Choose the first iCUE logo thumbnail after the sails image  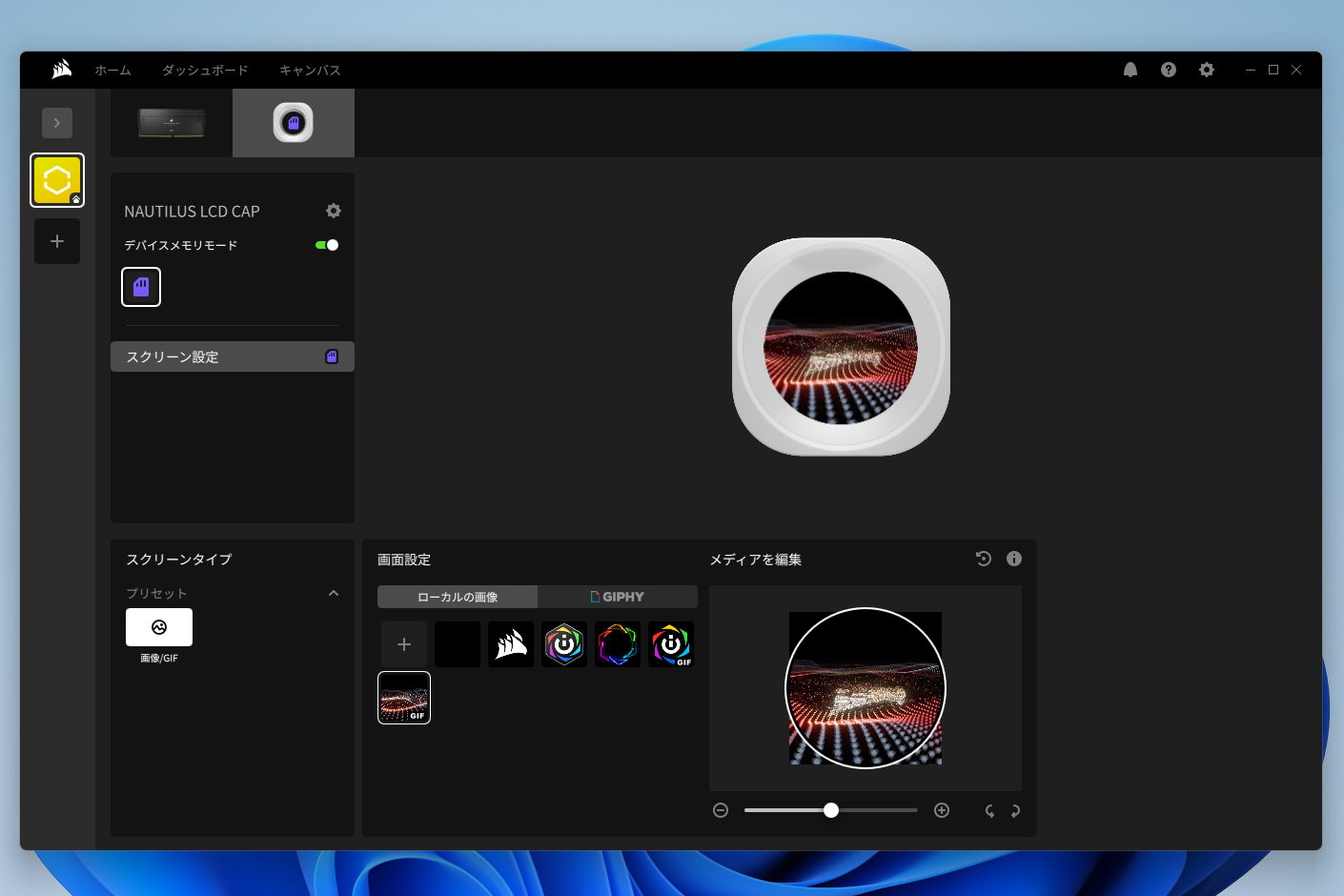point(564,644)
